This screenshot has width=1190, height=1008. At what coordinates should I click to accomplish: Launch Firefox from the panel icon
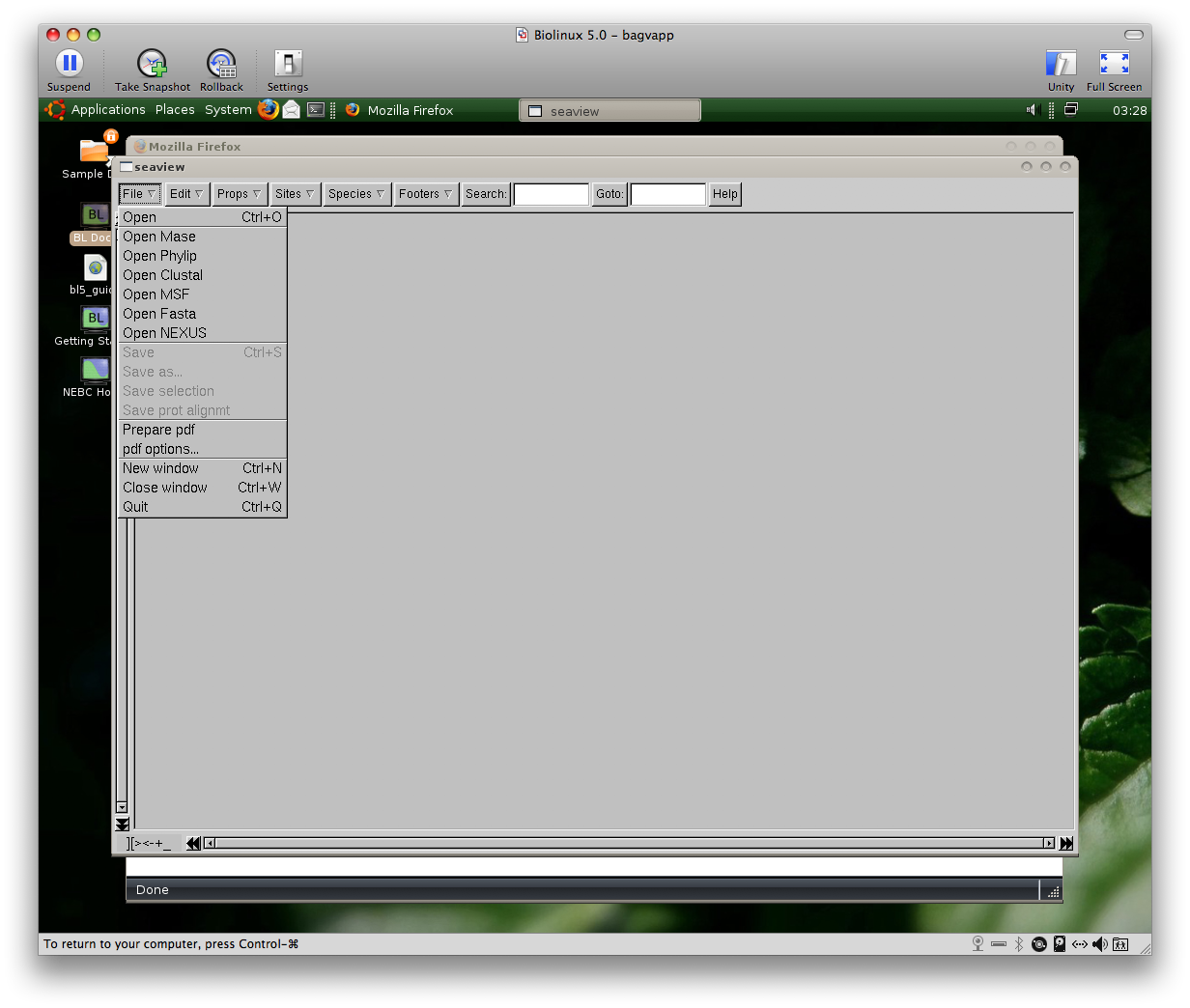[x=269, y=109]
